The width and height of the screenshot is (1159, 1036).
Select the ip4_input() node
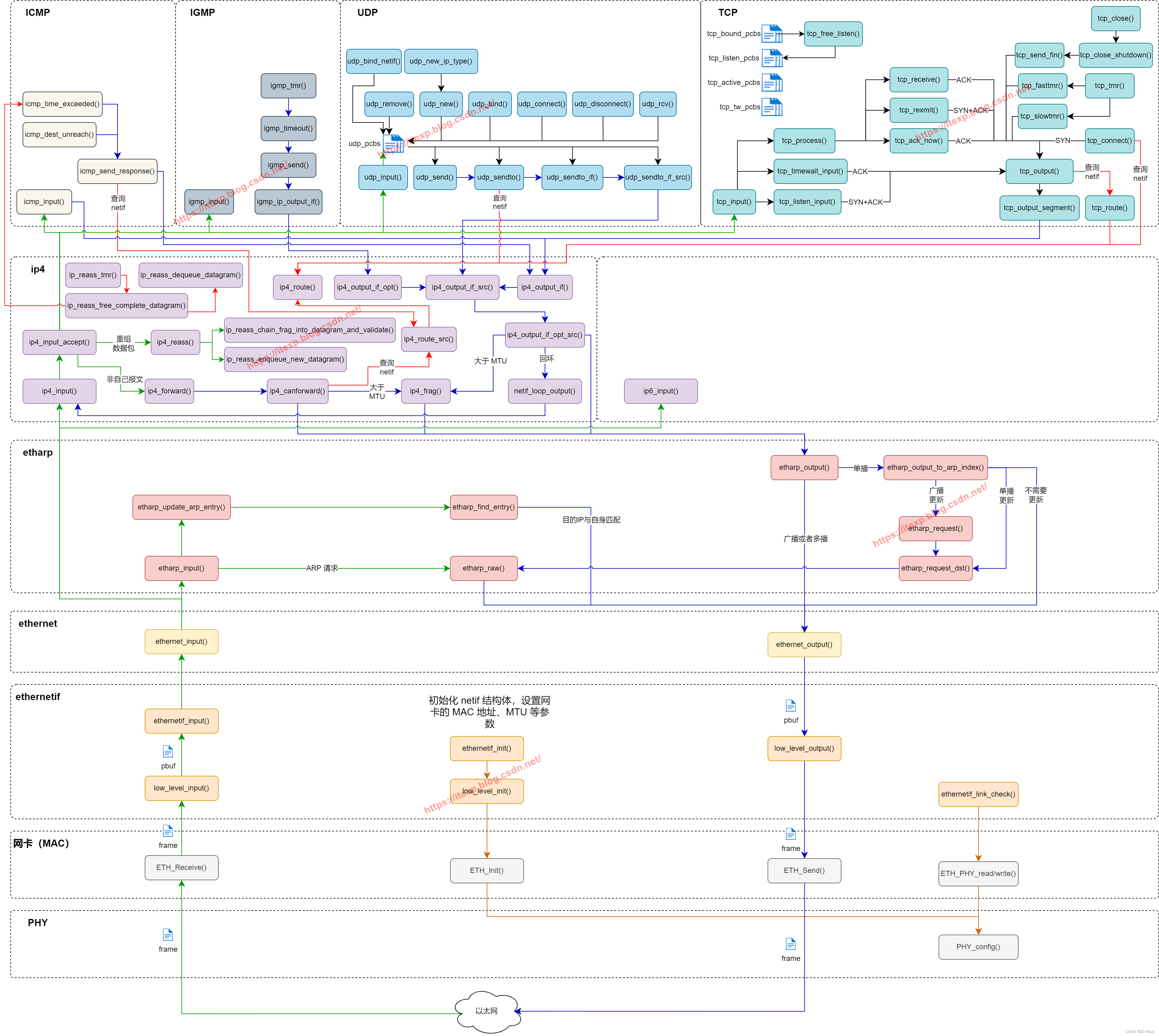pyautogui.click(x=59, y=391)
